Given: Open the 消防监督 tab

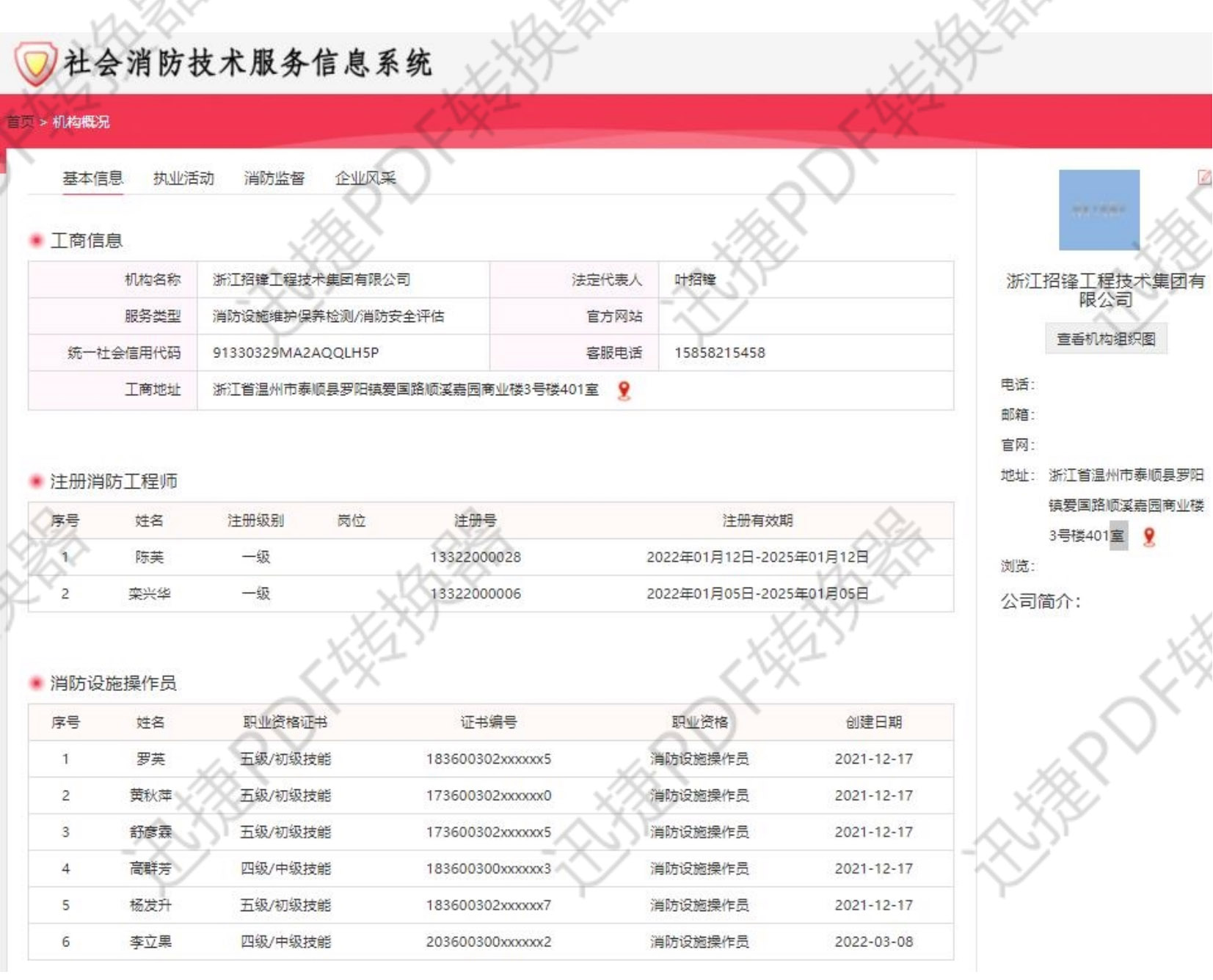Looking at the screenshot, I should [274, 178].
